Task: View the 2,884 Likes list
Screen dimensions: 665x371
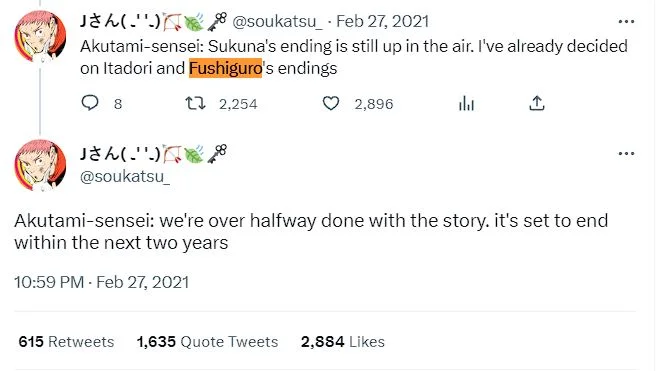Action: [x=343, y=342]
